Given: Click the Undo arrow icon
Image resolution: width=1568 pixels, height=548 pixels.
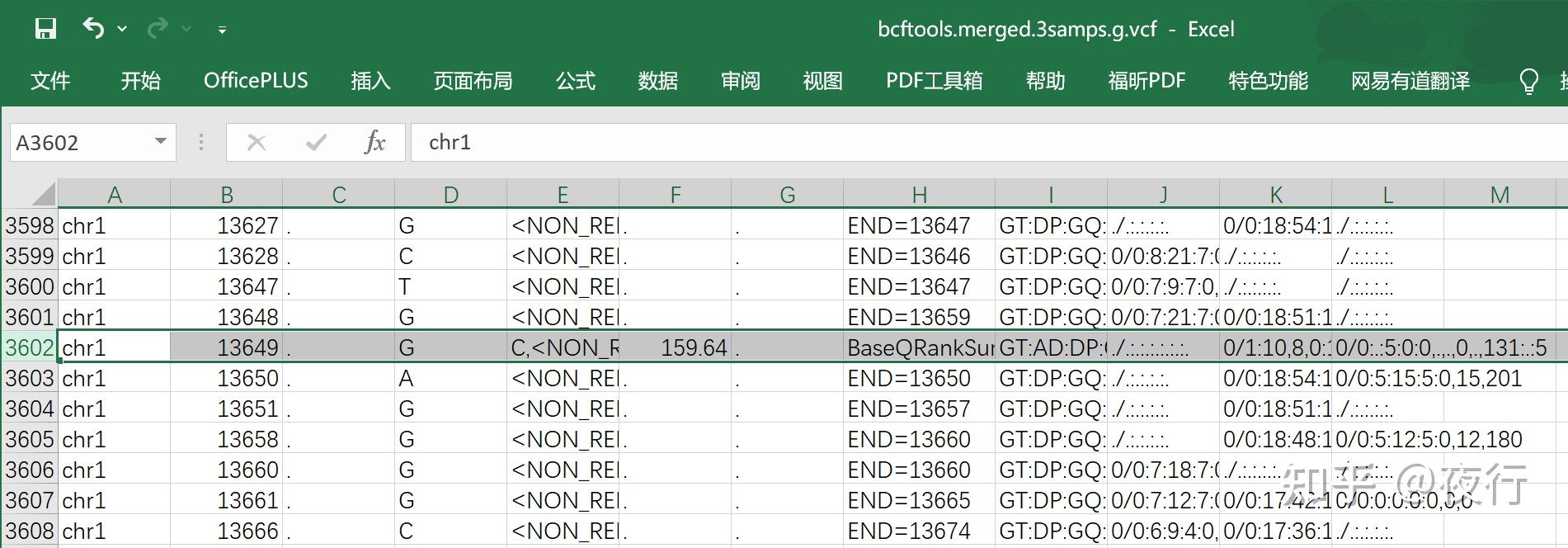Looking at the screenshot, I should [x=93, y=29].
